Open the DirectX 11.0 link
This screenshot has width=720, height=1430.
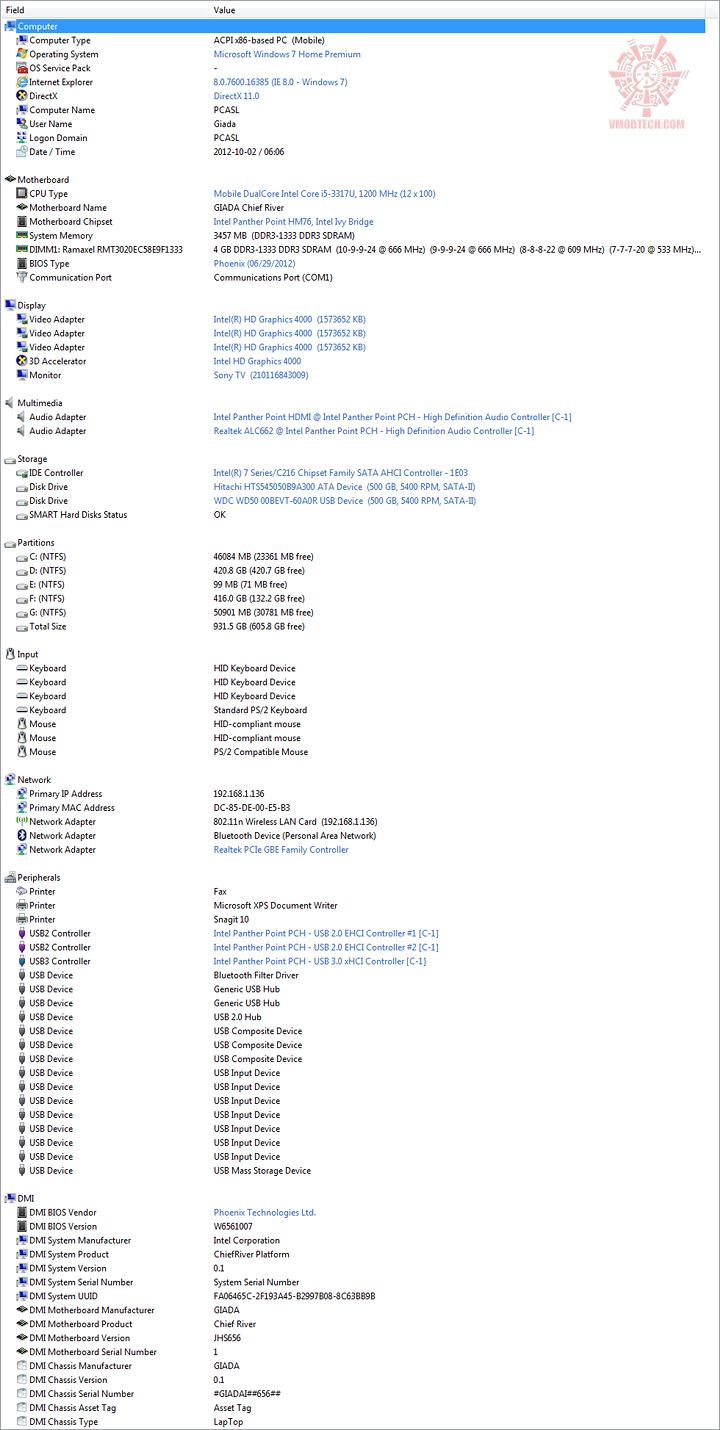[236, 96]
